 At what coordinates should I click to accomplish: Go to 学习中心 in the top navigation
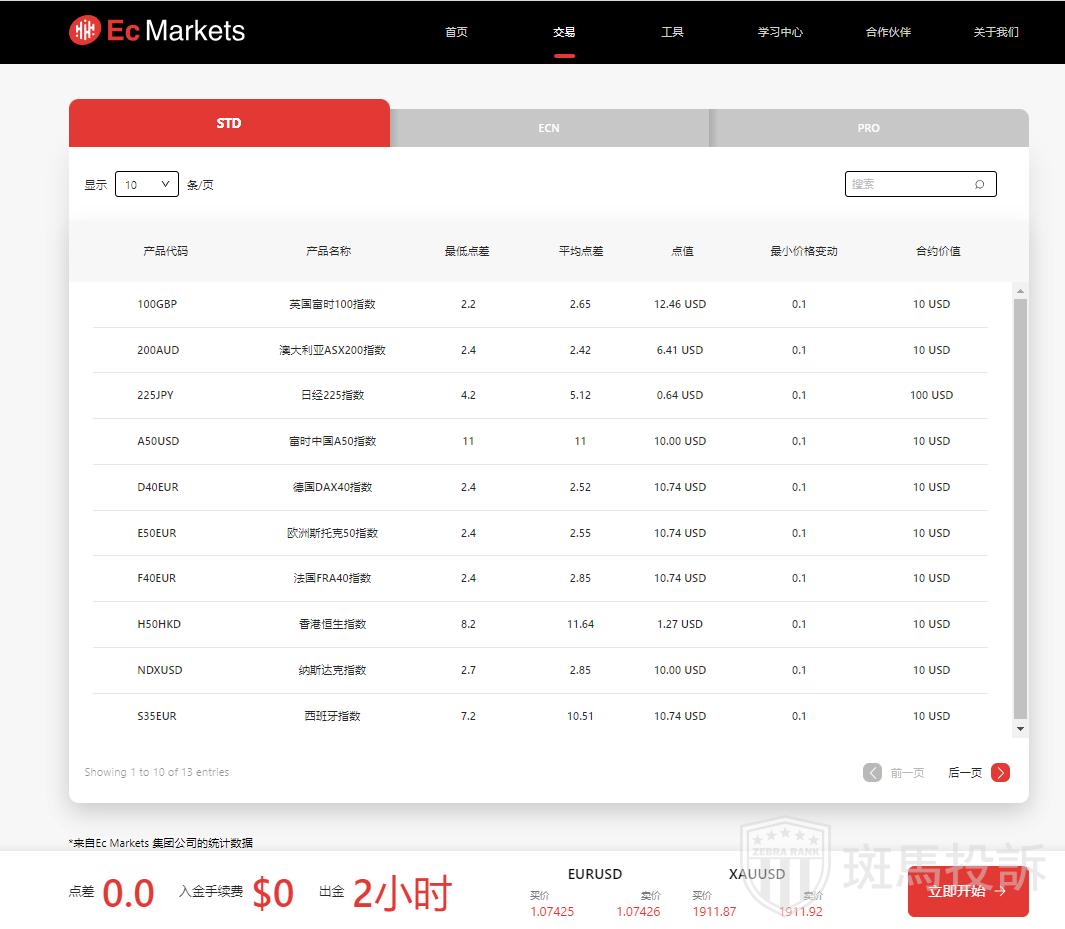click(780, 32)
